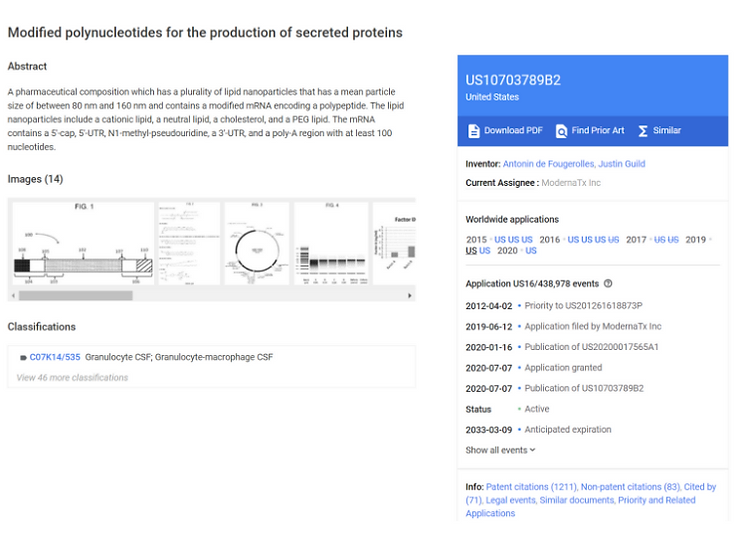740x538 pixels.
Task: Click the Find Prior Art magnifier icon
Action: pos(561,131)
